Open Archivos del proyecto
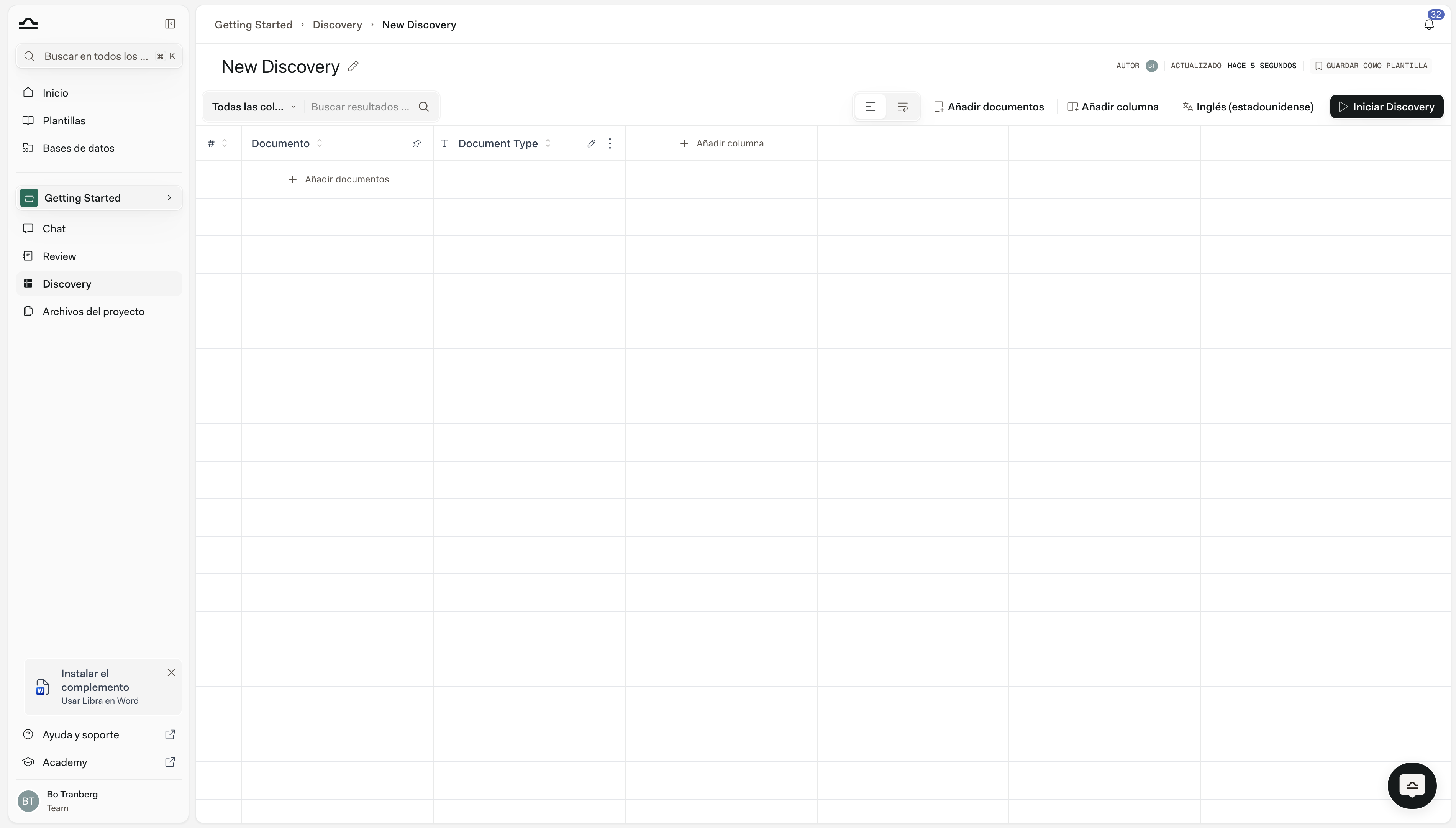Viewport: 1456px width, 828px height. pos(99,312)
